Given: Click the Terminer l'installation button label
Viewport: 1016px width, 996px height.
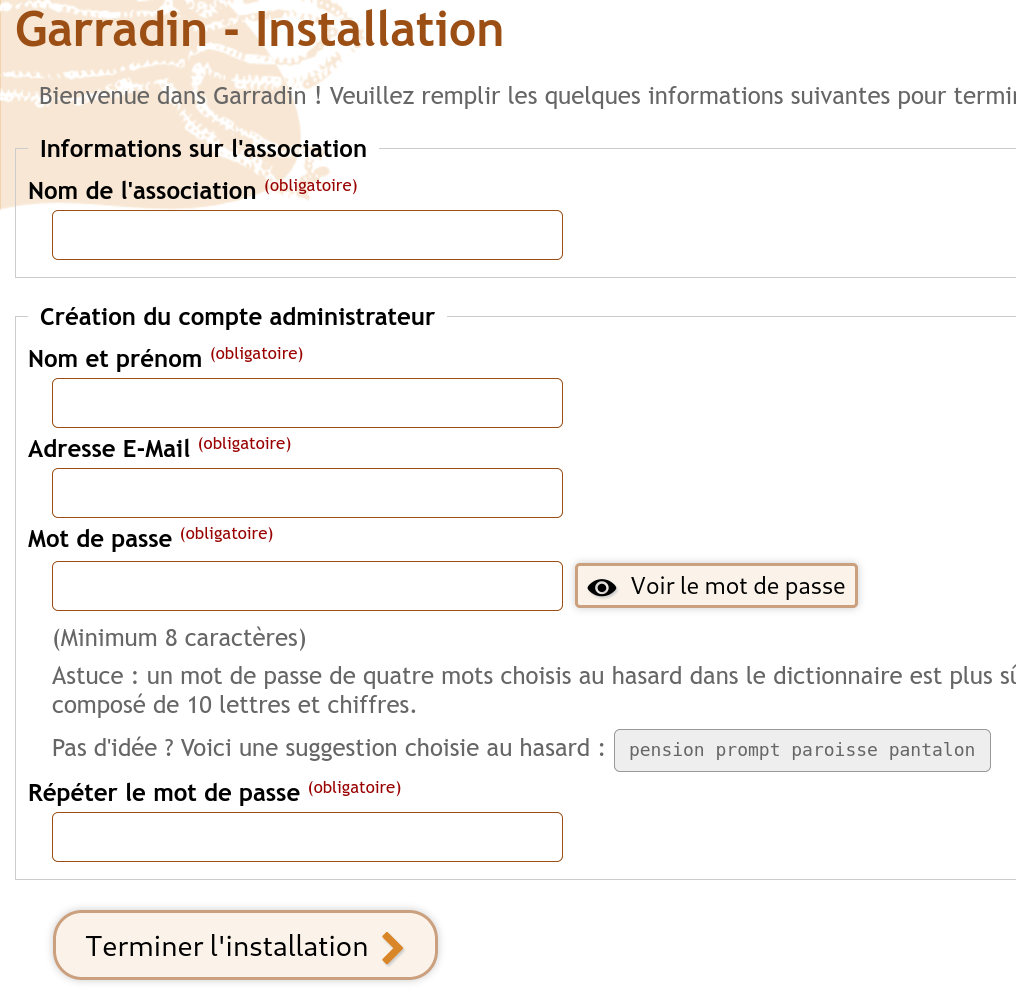Looking at the screenshot, I should click(227, 947).
